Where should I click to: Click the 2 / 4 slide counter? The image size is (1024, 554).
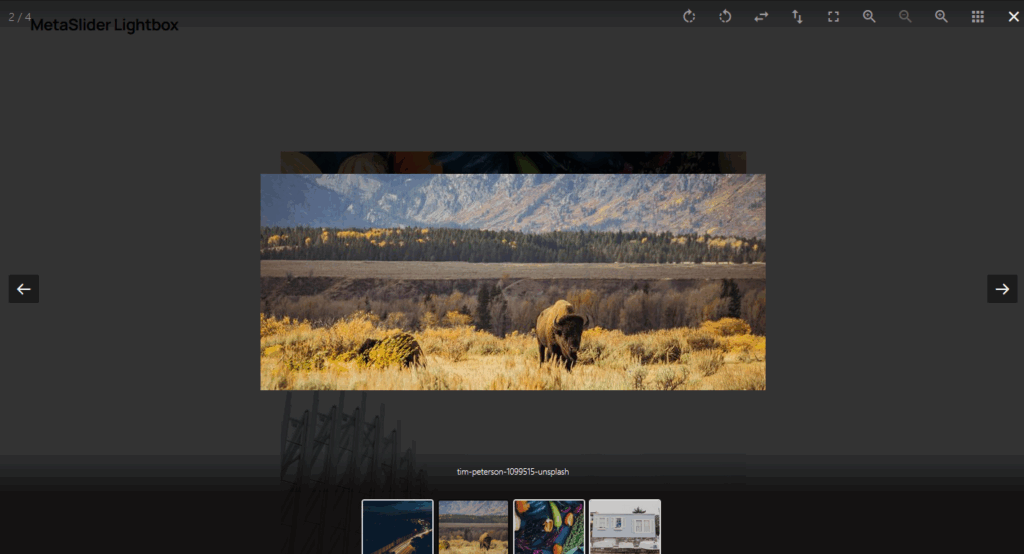tap(19, 16)
